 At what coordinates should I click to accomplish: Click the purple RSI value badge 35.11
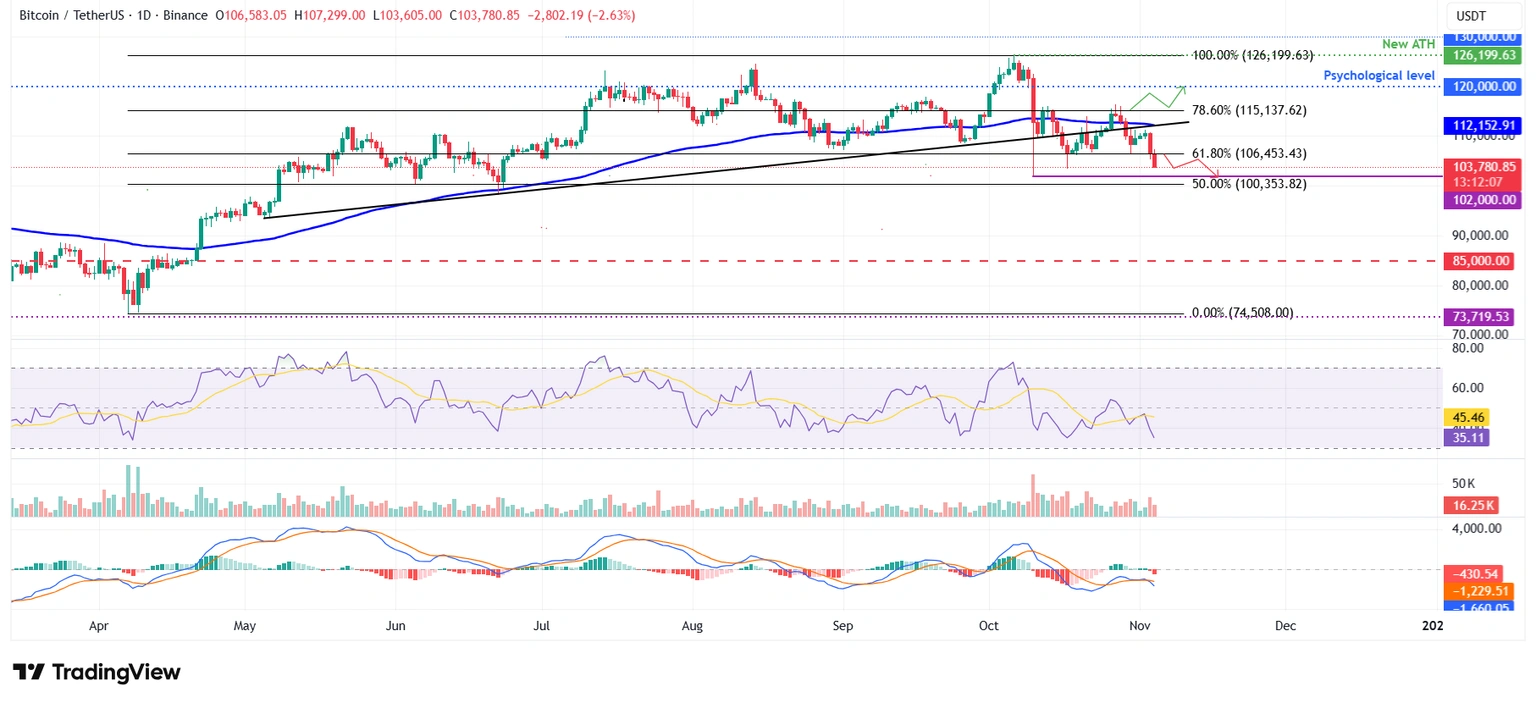1466,438
